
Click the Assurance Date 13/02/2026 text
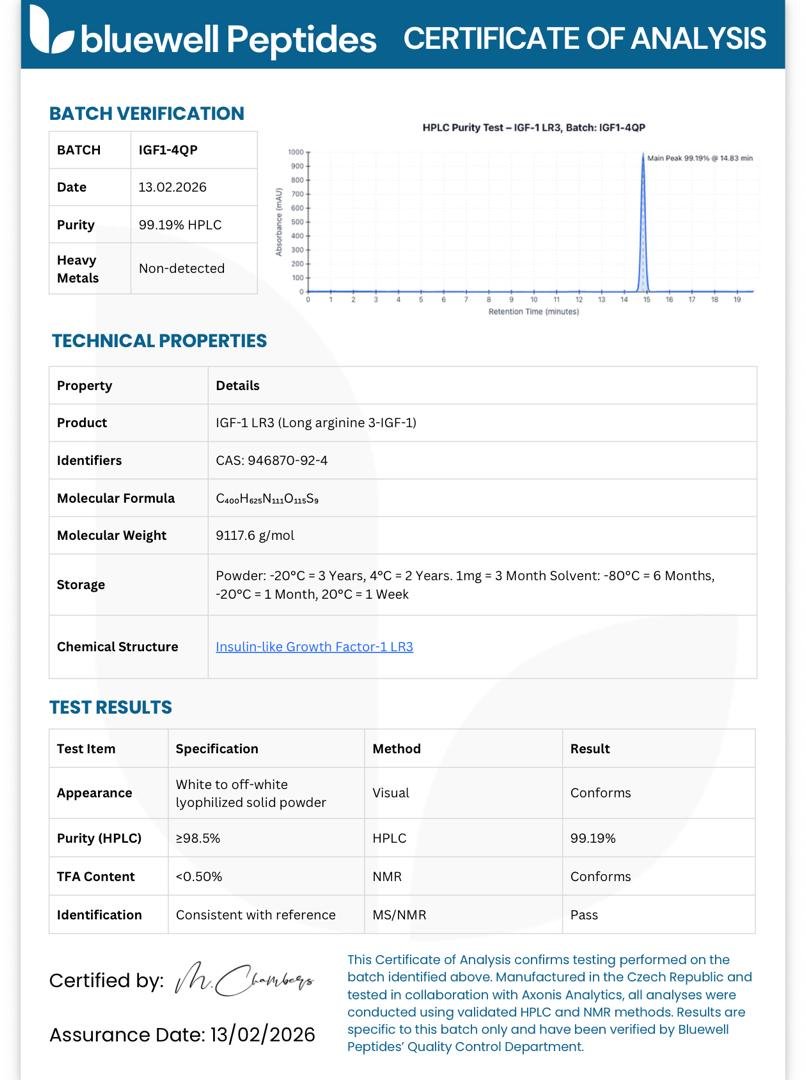tap(182, 1035)
